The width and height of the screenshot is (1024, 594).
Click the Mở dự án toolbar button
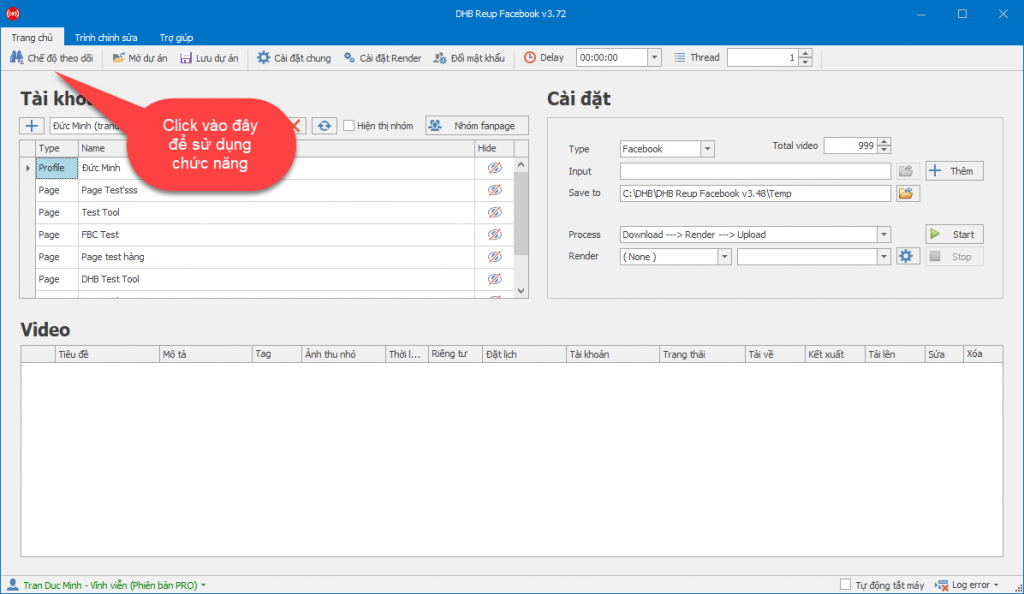[139, 58]
